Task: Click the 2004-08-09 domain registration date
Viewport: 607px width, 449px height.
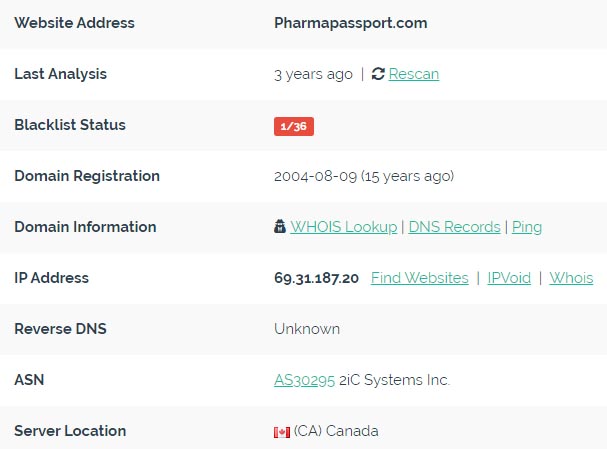Action: 315,176
